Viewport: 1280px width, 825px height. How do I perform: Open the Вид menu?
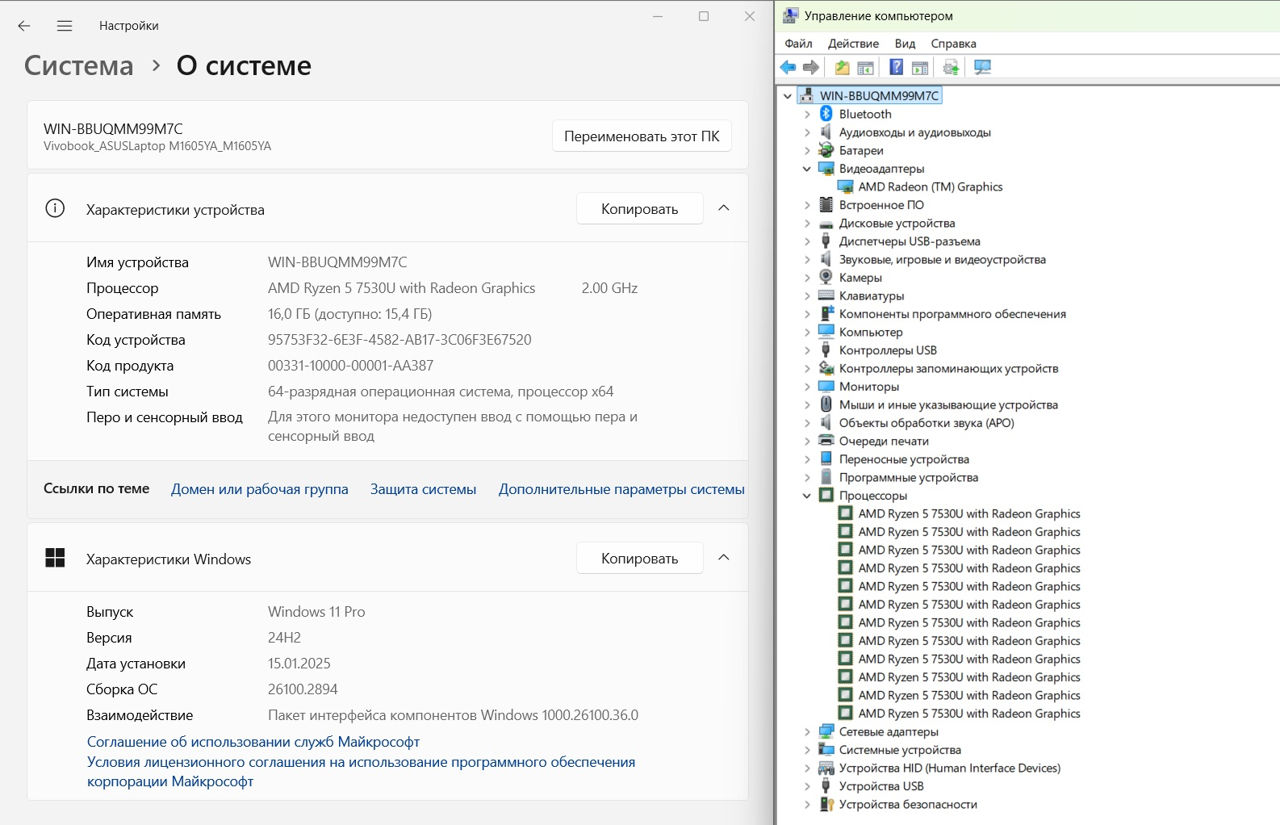click(x=905, y=44)
